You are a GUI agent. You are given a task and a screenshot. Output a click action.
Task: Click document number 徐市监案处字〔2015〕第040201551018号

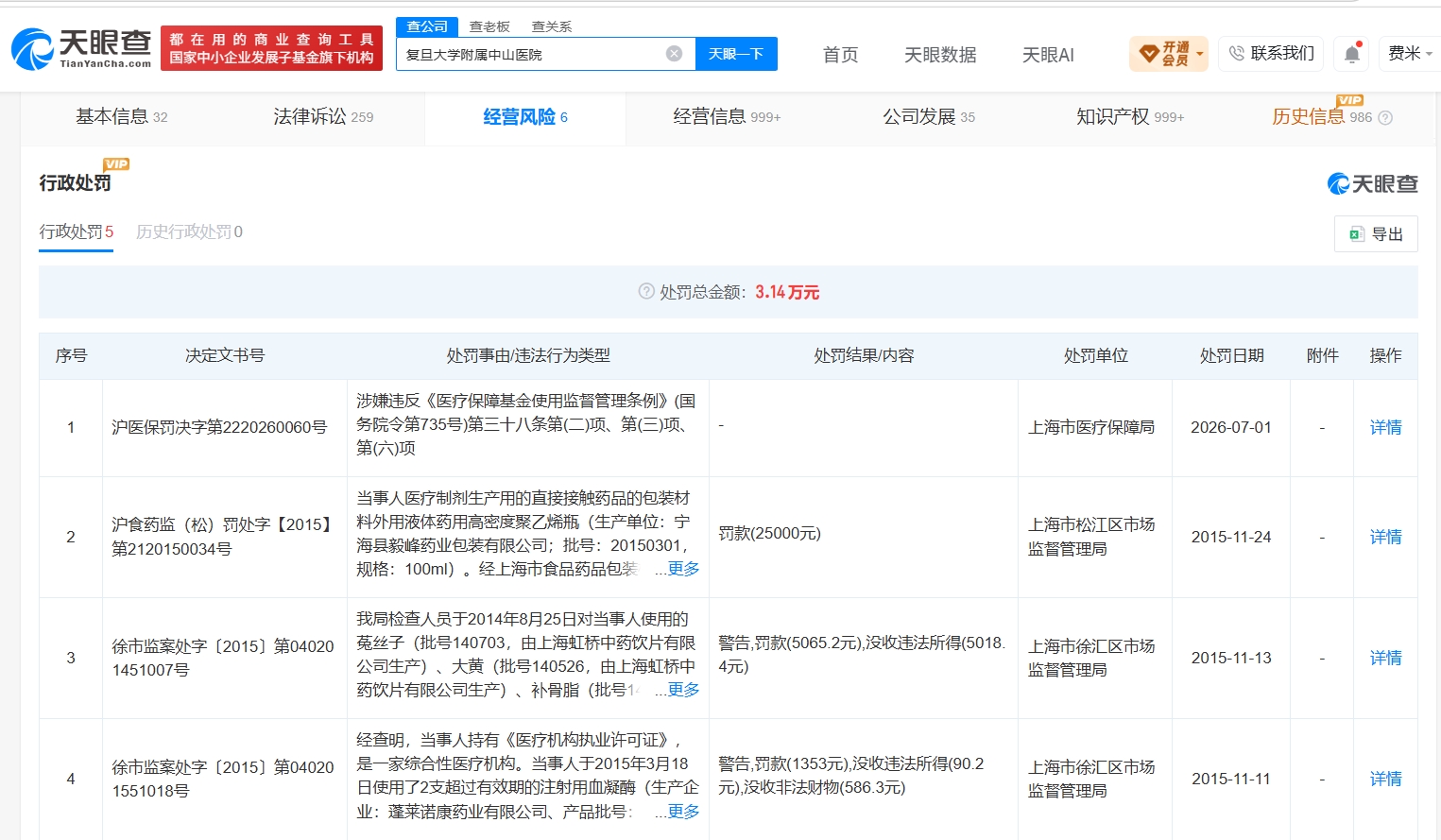(223, 779)
